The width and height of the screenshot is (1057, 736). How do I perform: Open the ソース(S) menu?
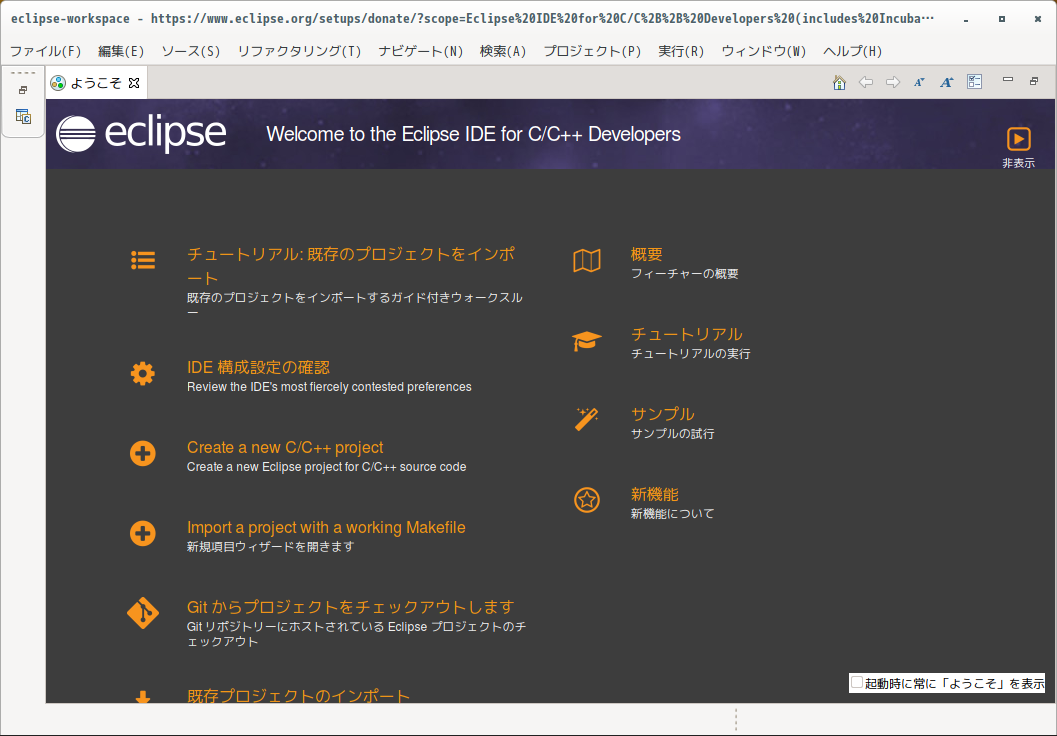(191, 51)
